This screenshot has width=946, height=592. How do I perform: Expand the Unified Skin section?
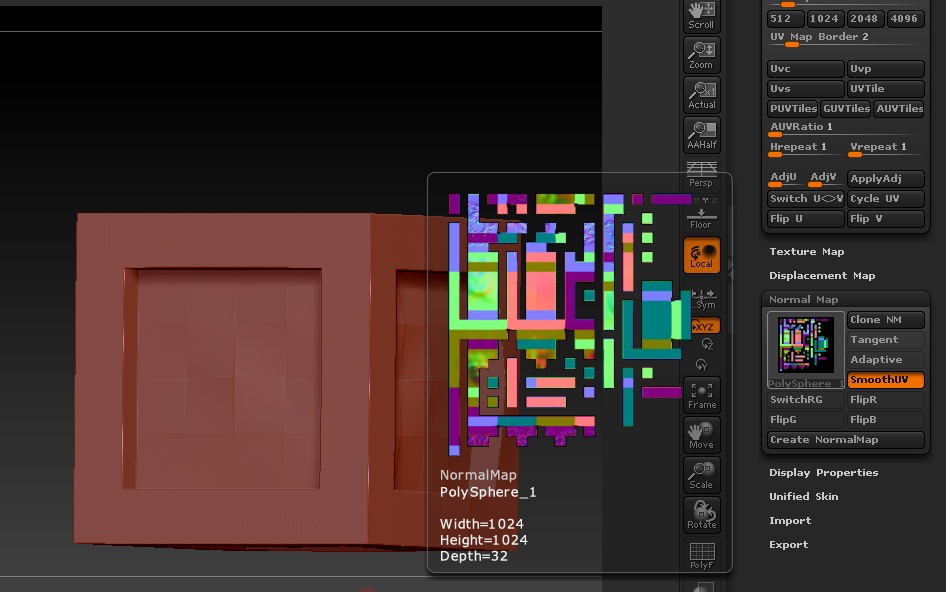point(804,497)
